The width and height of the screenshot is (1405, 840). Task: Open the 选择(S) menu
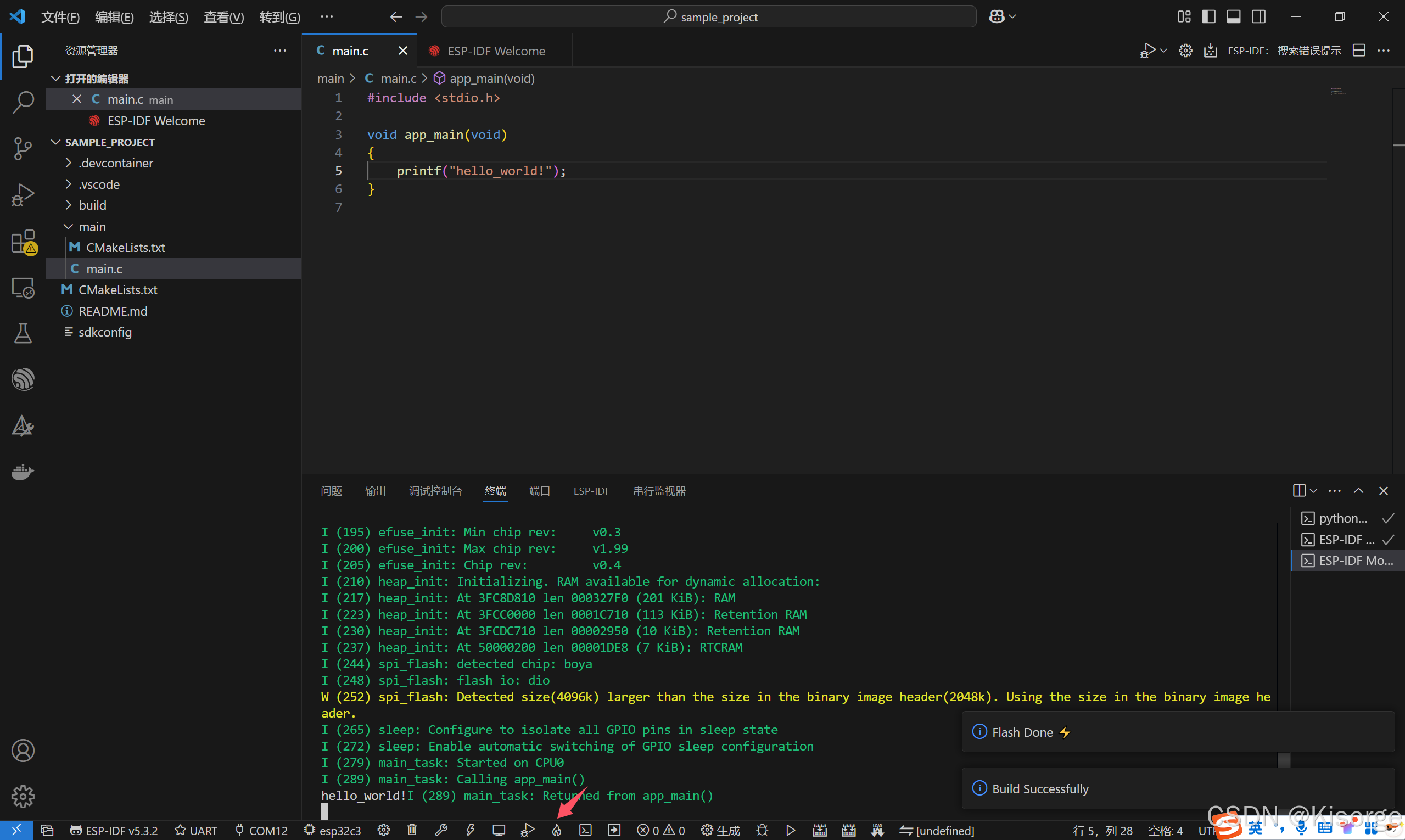click(169, 17)
